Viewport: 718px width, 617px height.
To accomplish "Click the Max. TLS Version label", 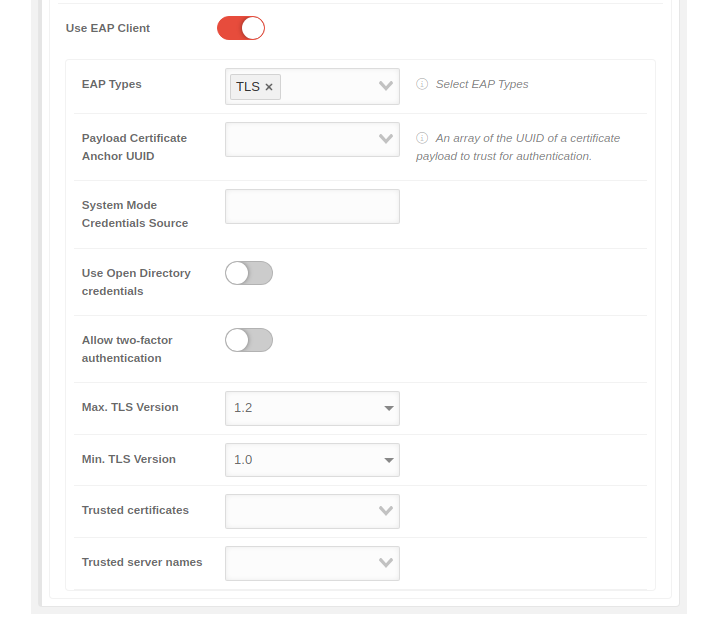I will point(130,407).
